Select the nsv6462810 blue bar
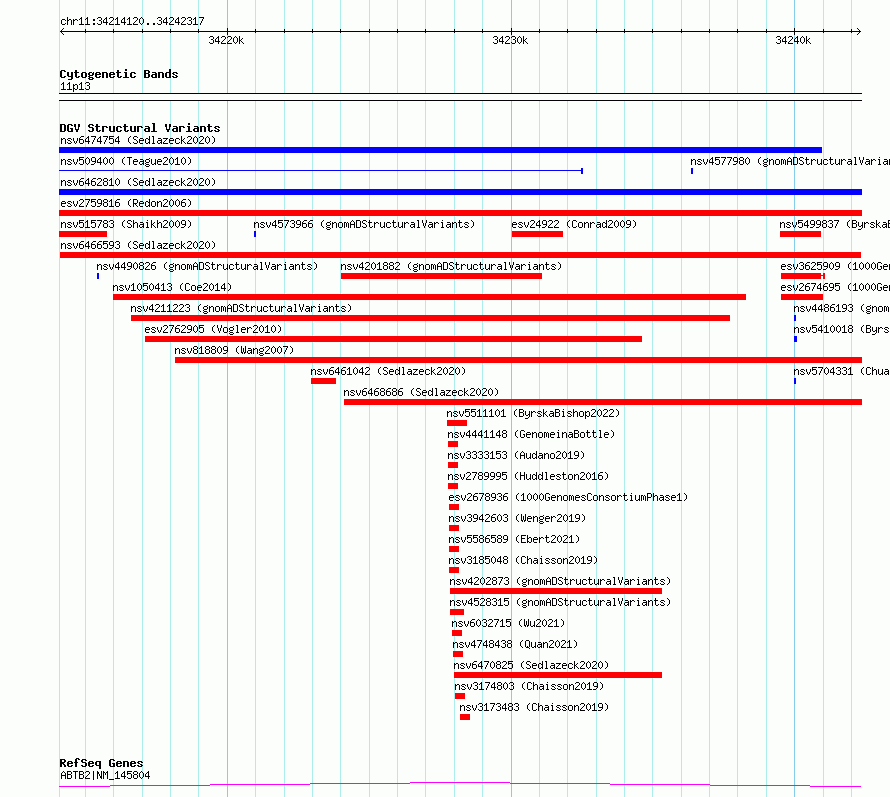This screenshot has height=797, width=890. point(460,192)
